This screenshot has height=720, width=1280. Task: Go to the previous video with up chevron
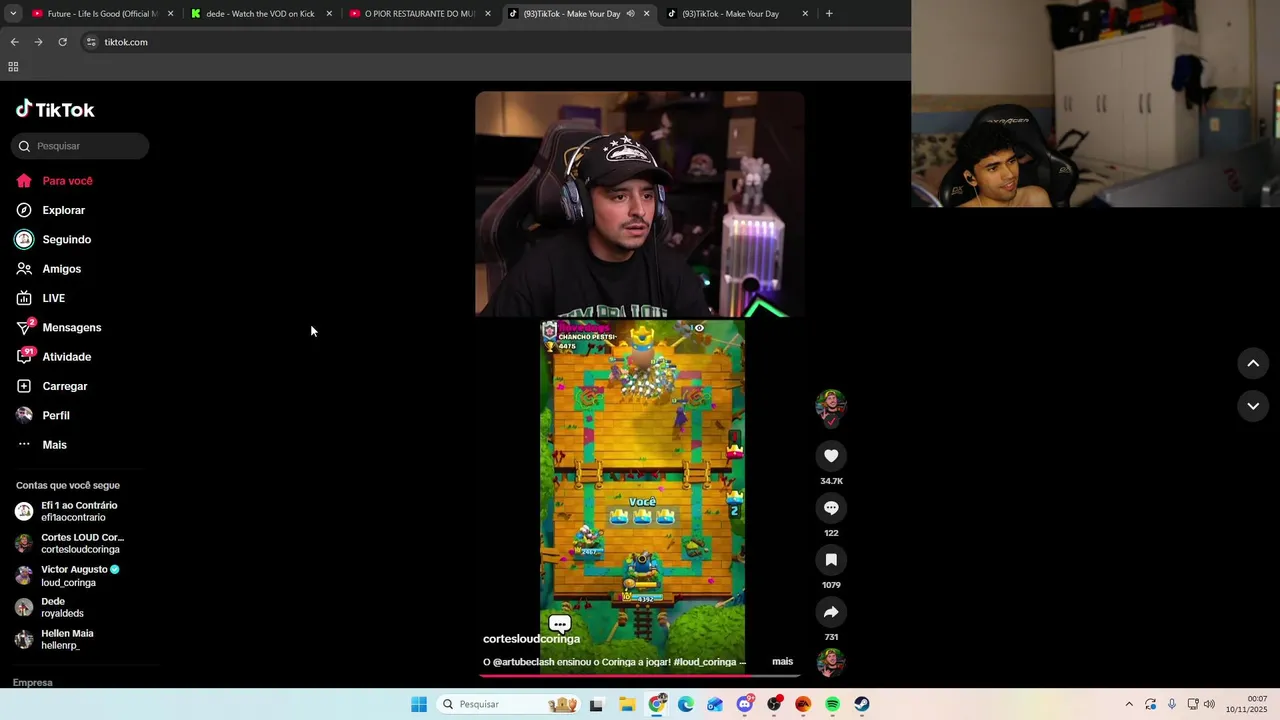click(1253, 363)
